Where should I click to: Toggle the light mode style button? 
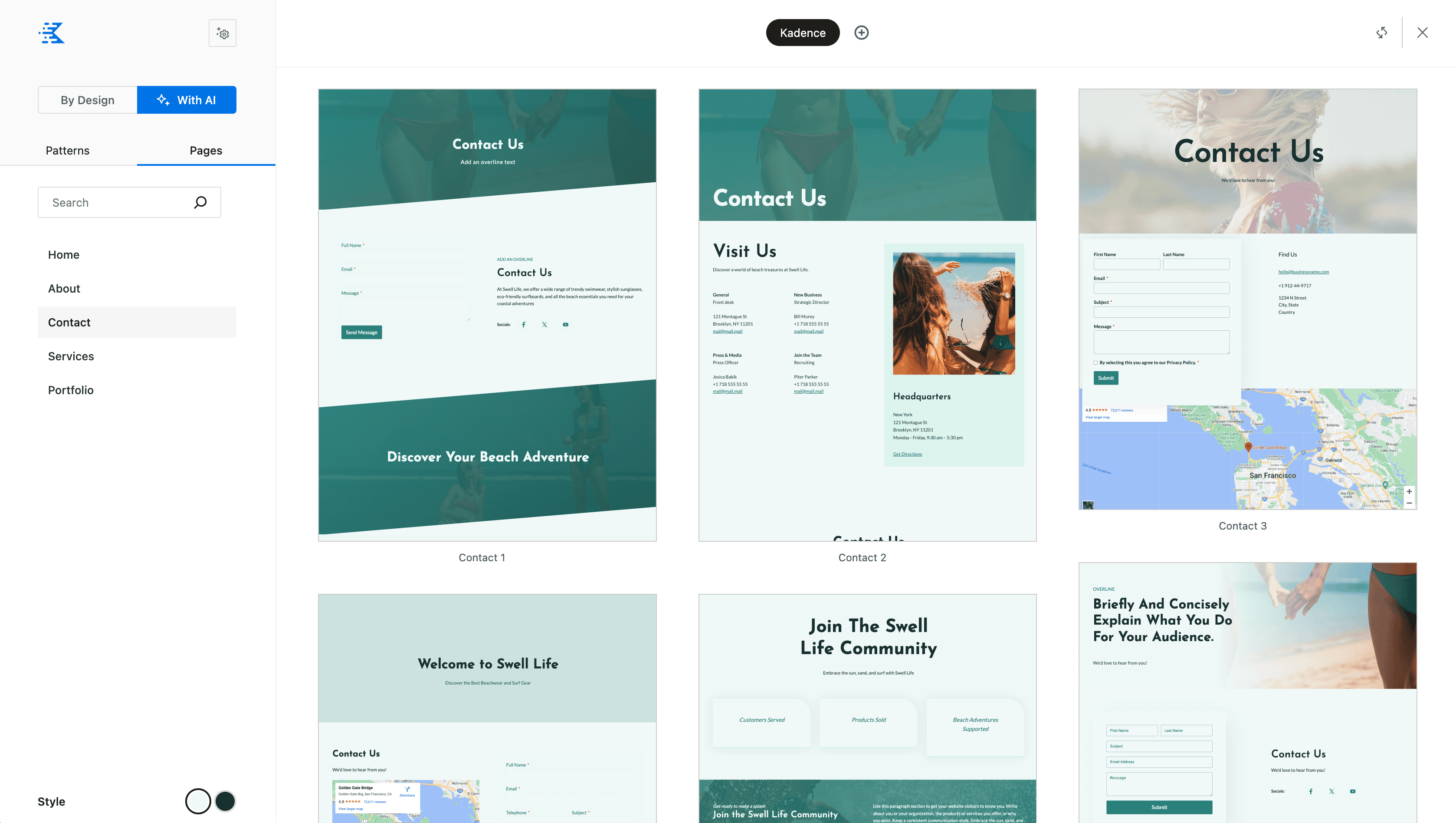(x=197, y=801)
